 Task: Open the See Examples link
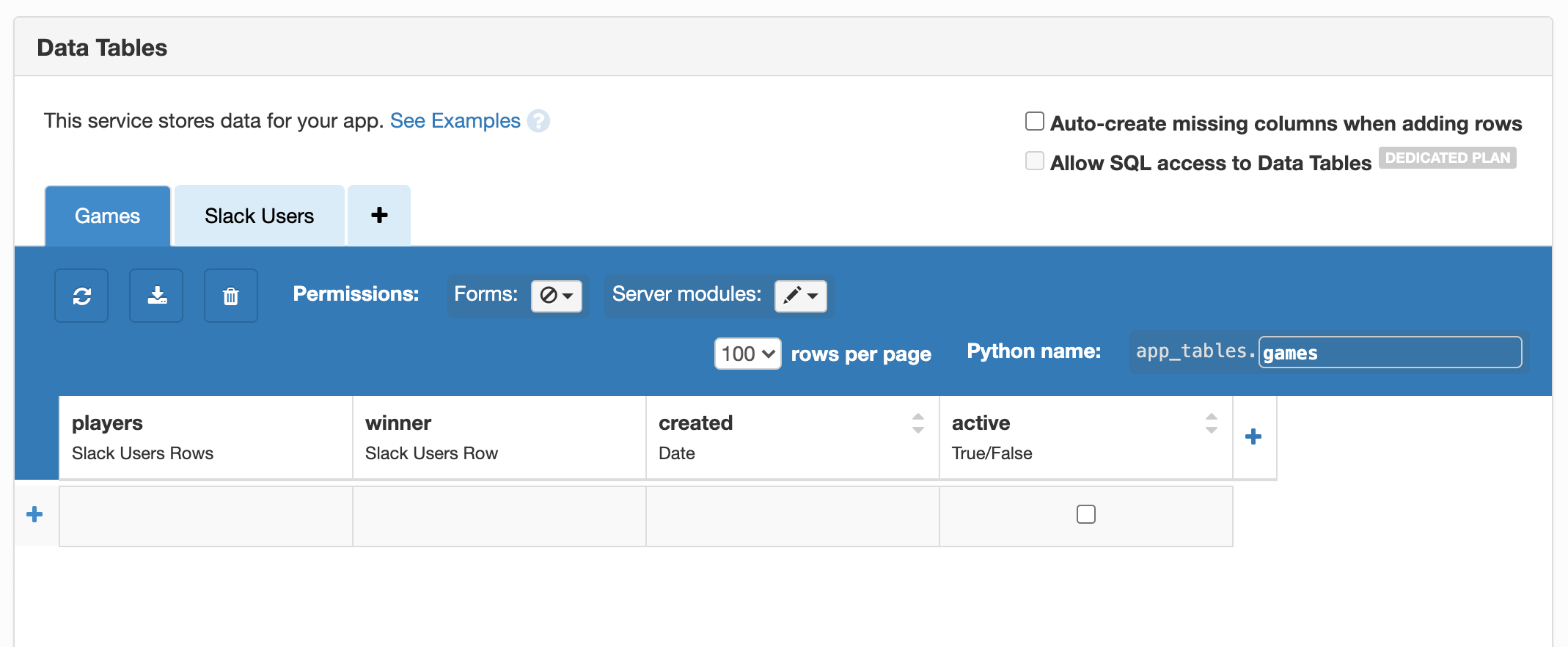tap(455, 121)
